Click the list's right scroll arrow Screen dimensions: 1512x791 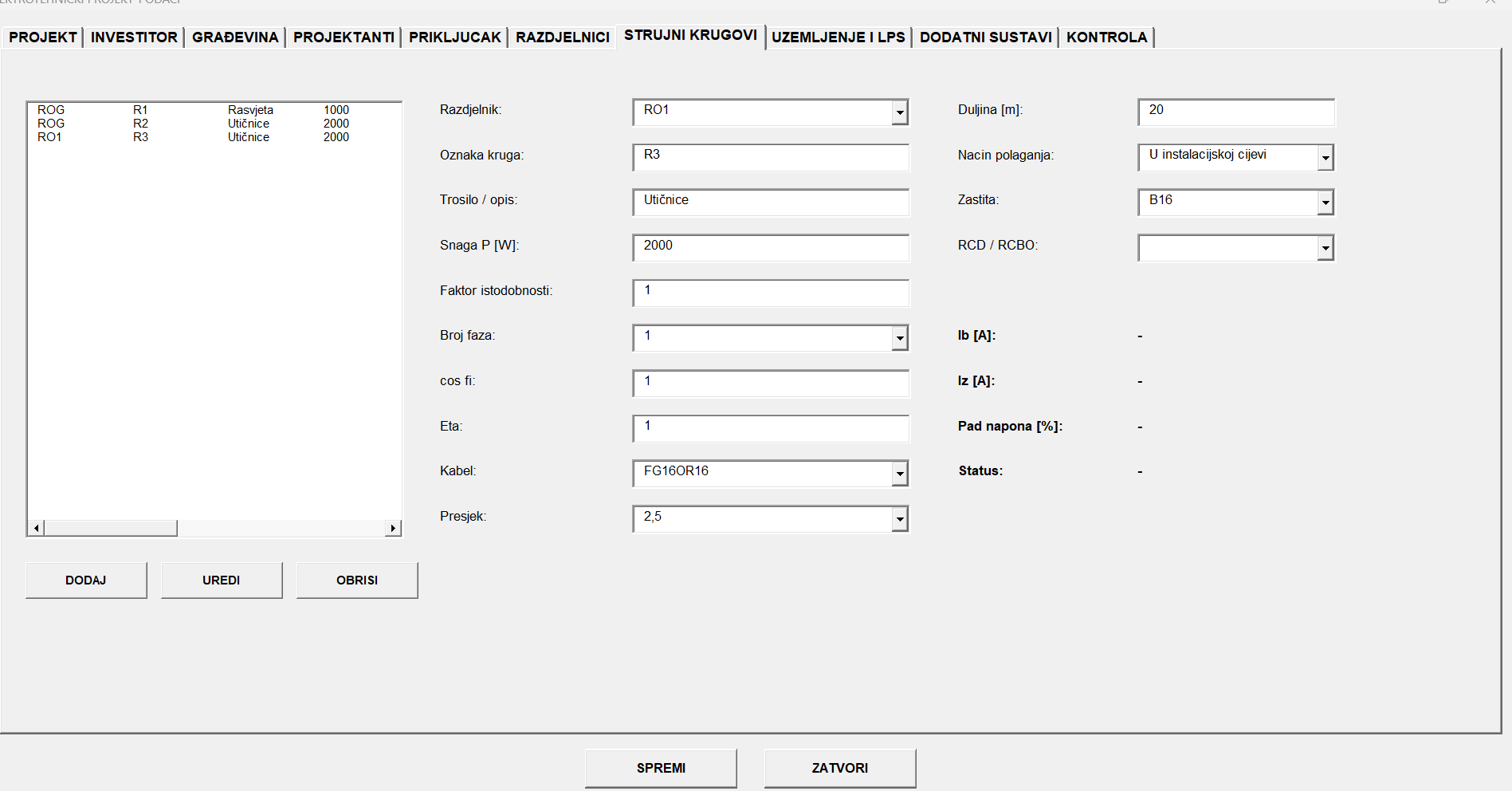(x=393, y=528)
